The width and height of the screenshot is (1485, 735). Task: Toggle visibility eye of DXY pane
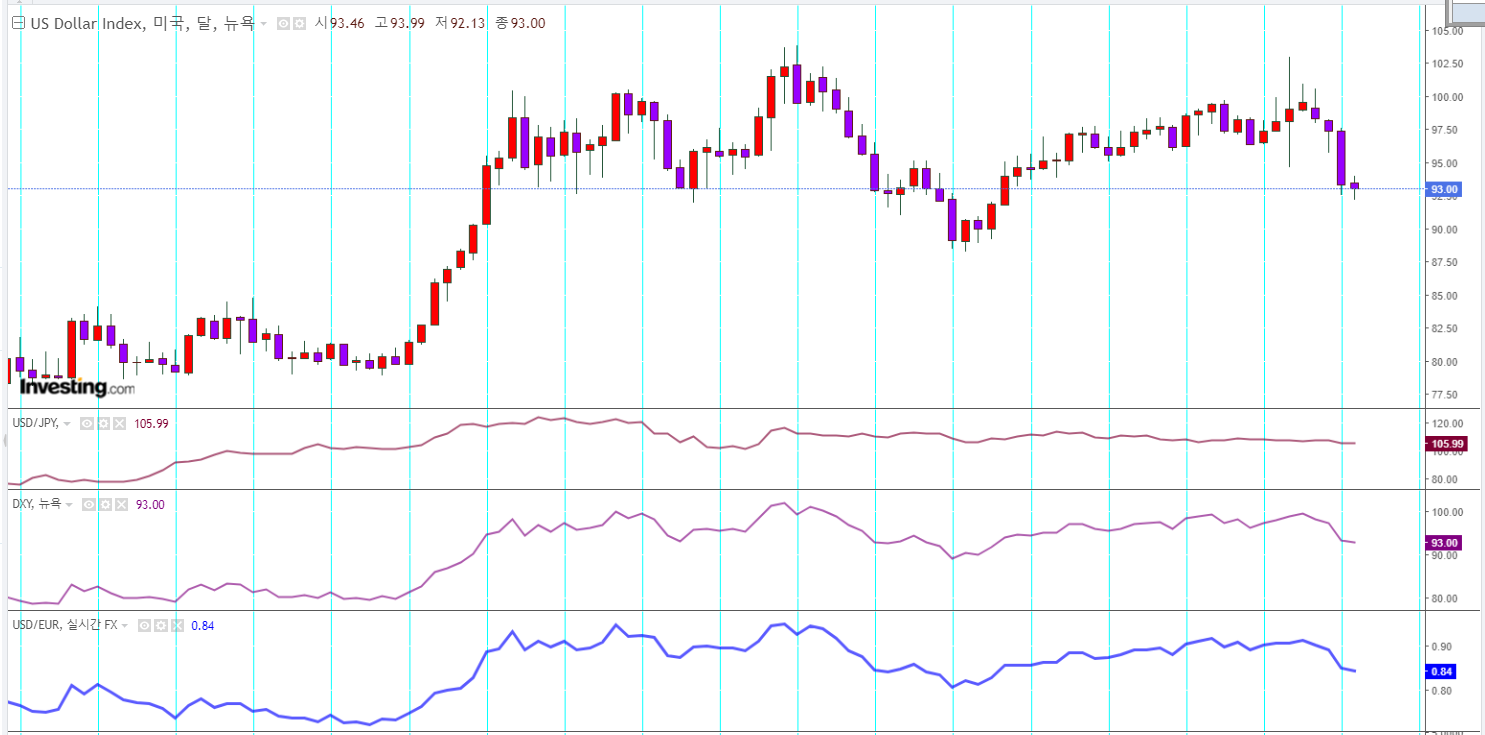pyautogui.click(x=88, y=505)
